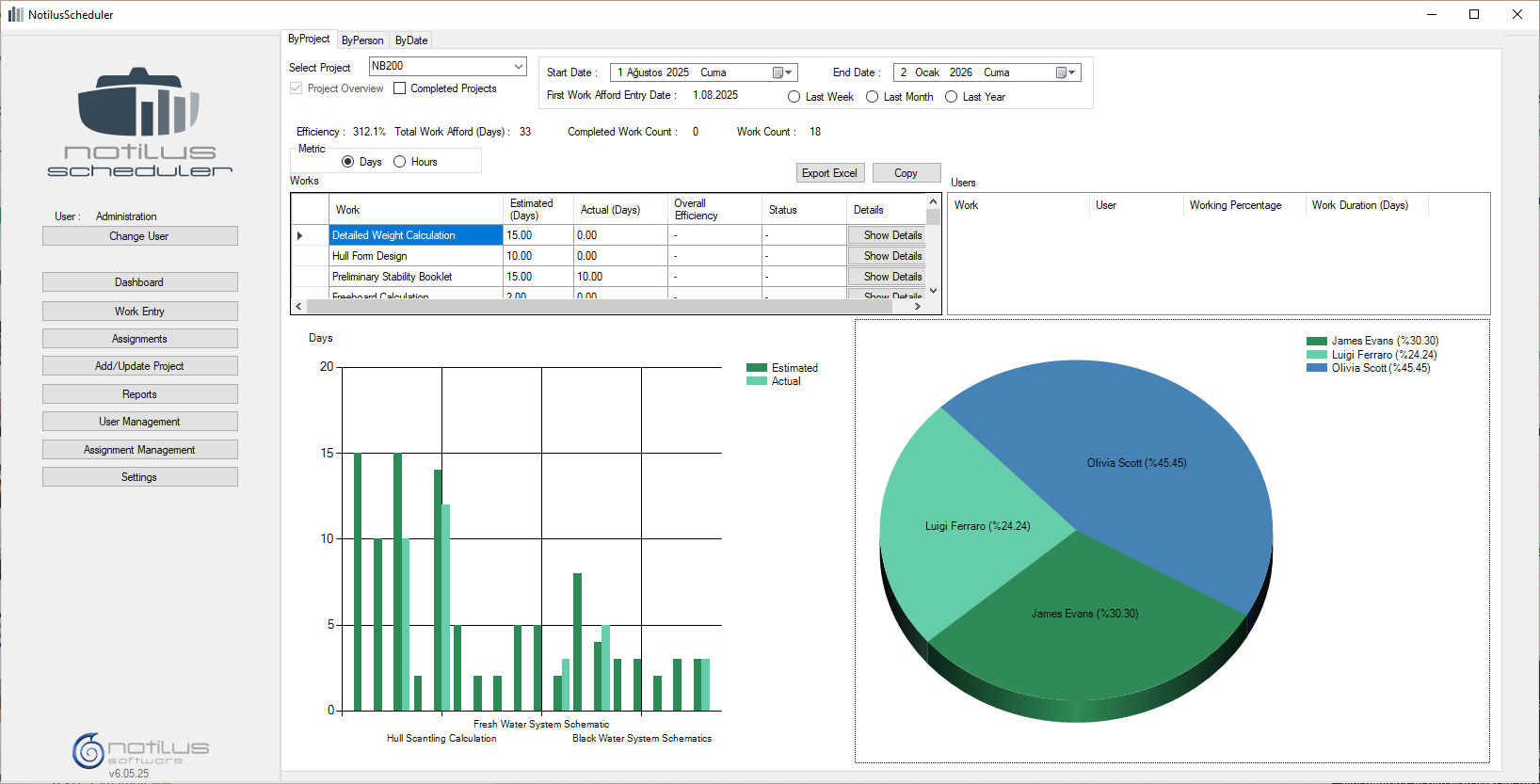
Task: Click the NotilusScheduler title bar app icon
Action: click(15, 14)
